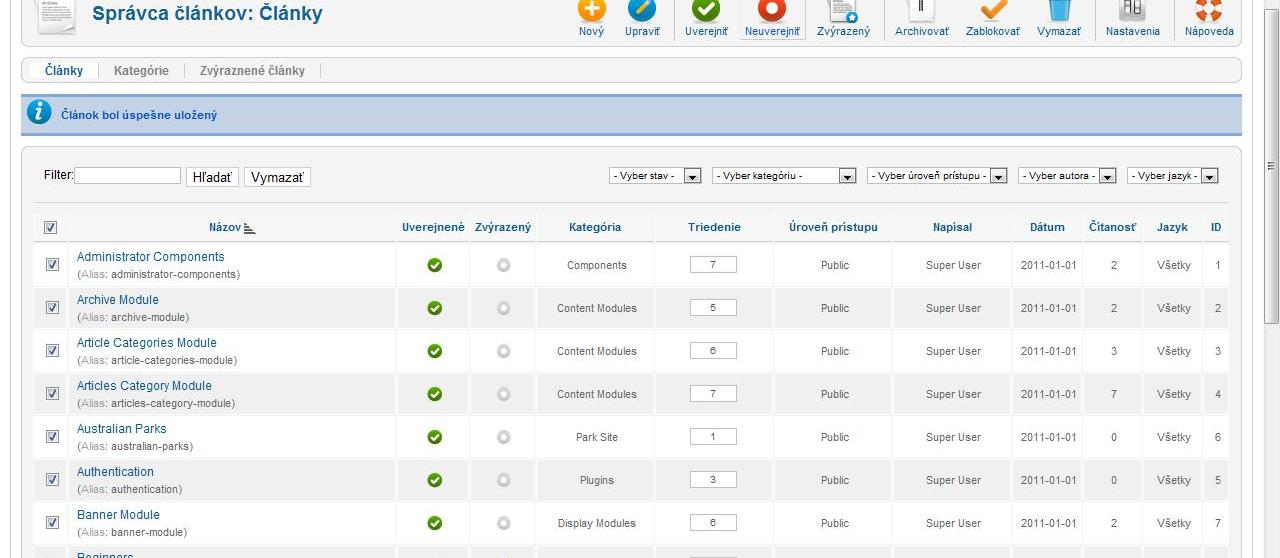Image resolution: width=1280 pixels, height=558 pixels.
Task: Open Nápoveda help lifebuoy icon
Action: pos(1209,12)
